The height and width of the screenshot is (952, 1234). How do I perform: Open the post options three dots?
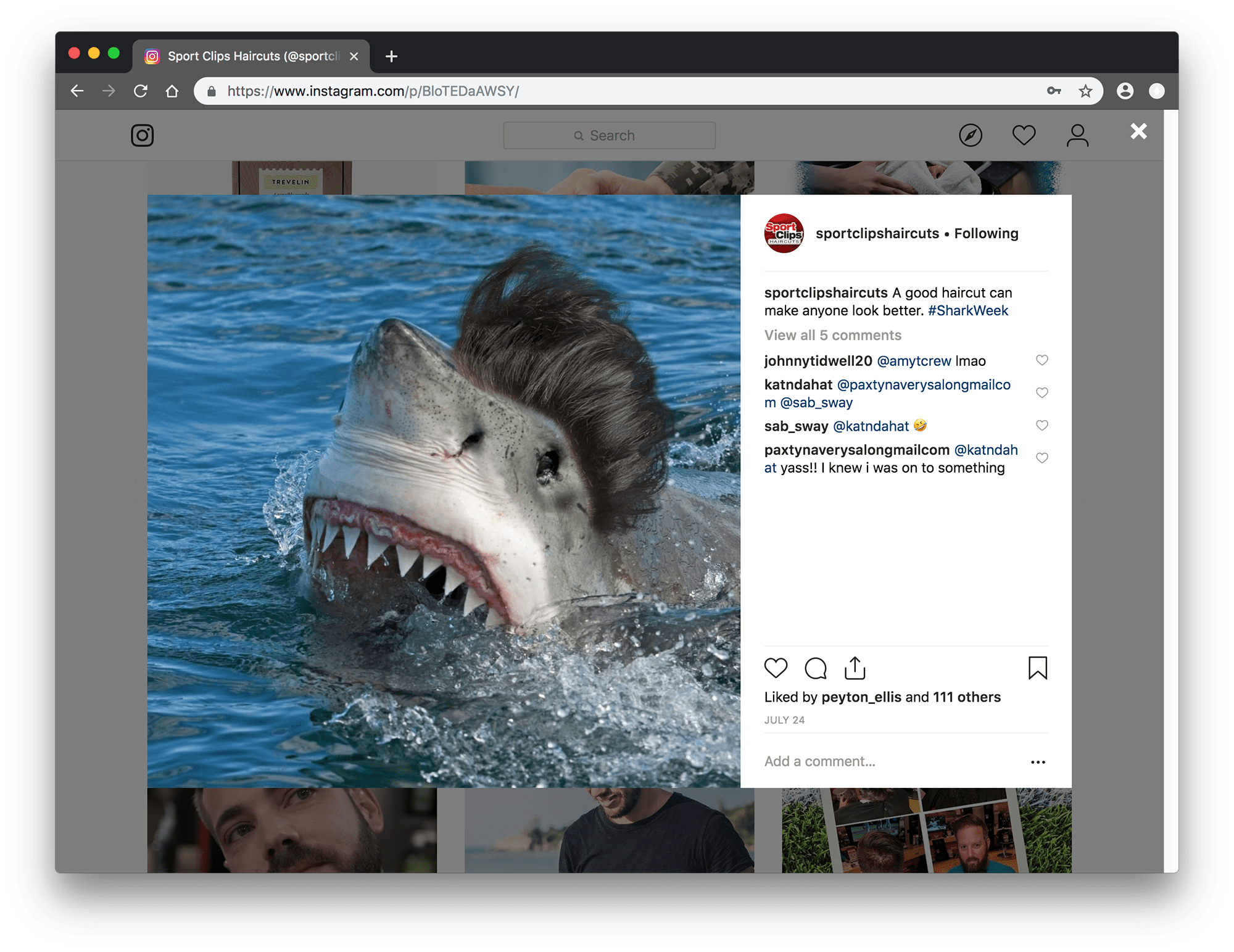coord(1038,762)
